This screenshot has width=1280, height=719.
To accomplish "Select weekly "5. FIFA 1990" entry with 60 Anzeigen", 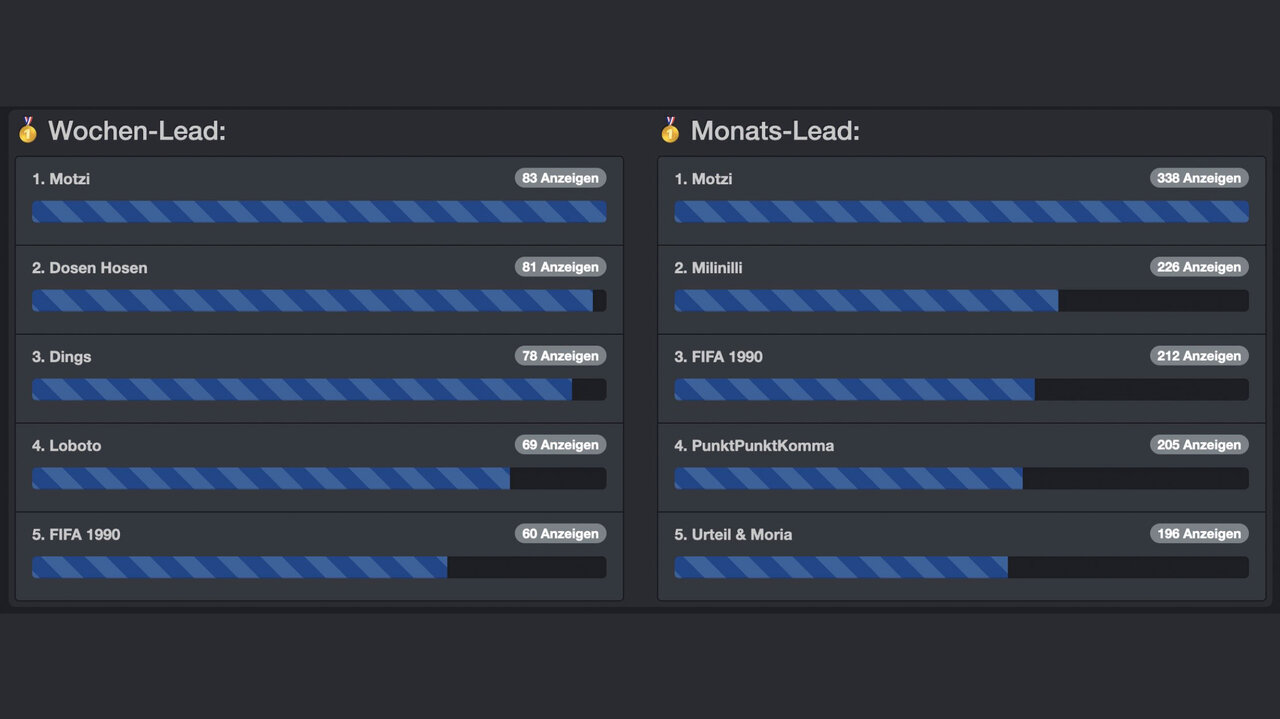I will [319, 556].
